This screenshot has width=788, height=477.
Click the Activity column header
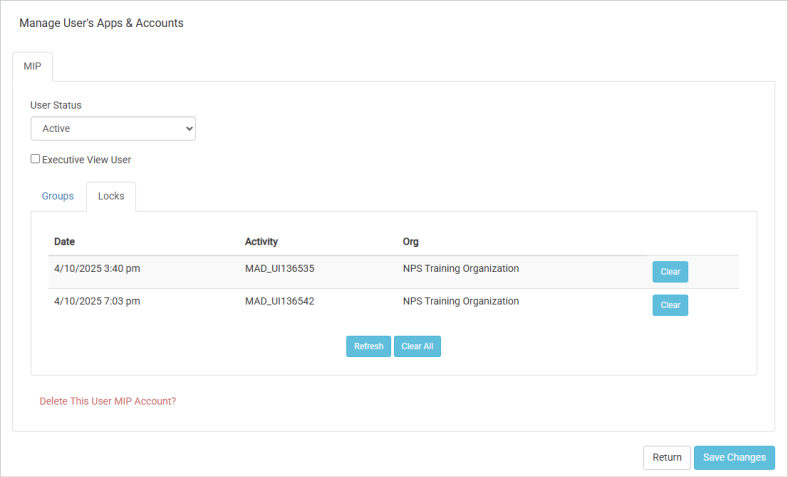point(261,242)
